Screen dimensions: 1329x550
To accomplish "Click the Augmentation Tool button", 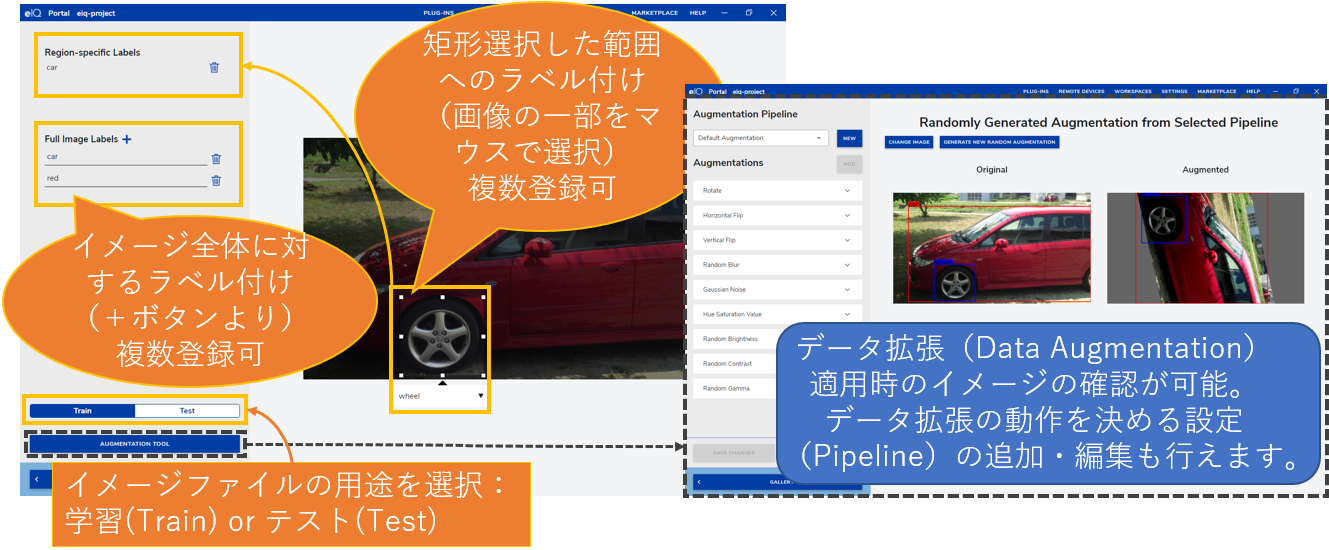I will coord(134,444).
